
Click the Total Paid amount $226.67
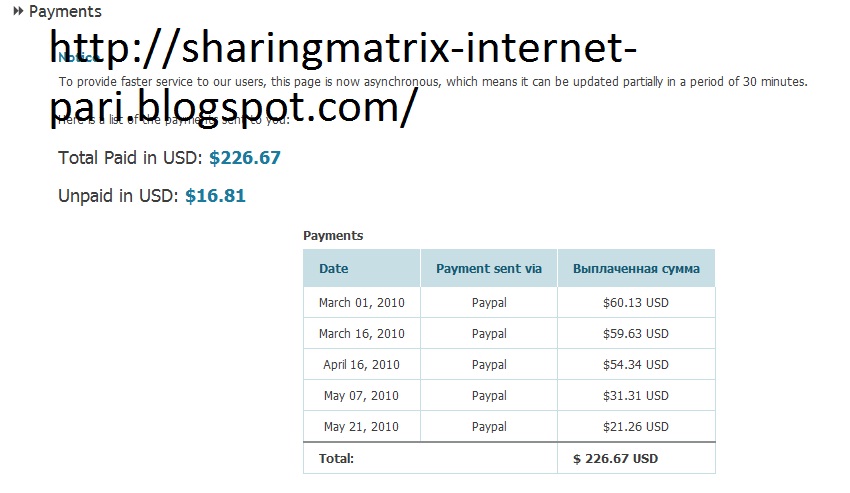tap(245, 158)
